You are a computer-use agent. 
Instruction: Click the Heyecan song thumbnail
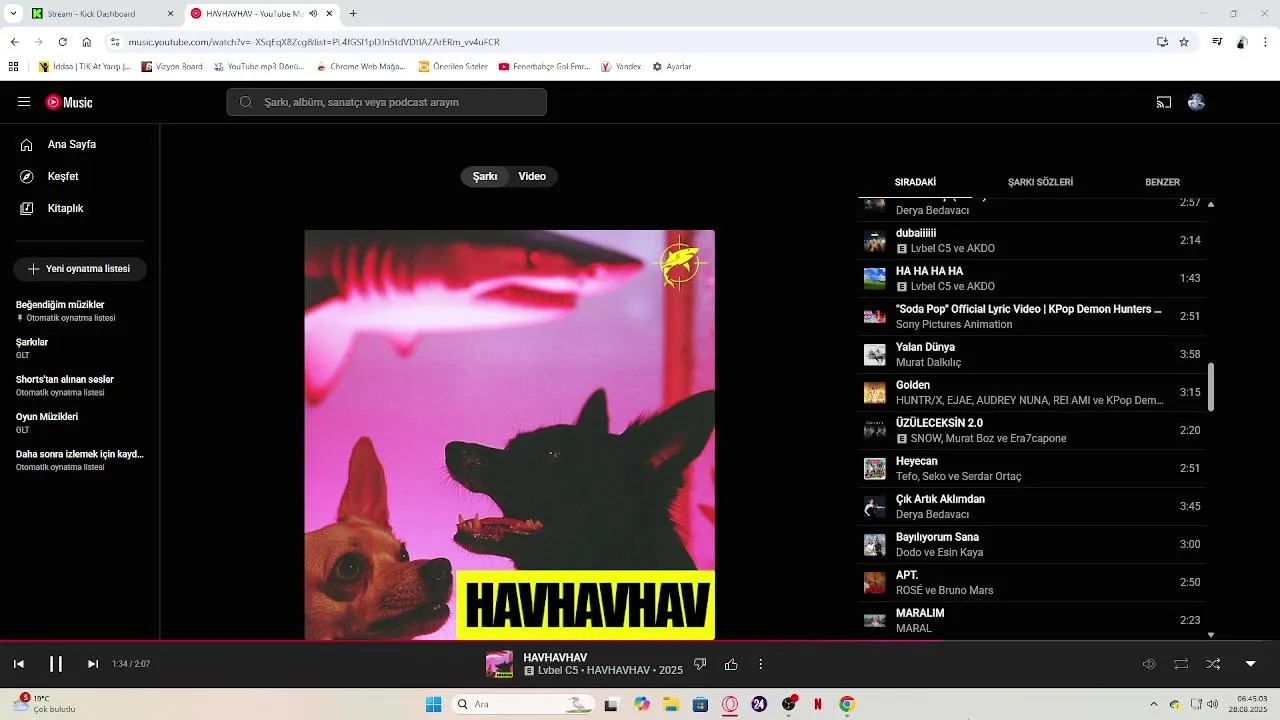pos(875,469)
